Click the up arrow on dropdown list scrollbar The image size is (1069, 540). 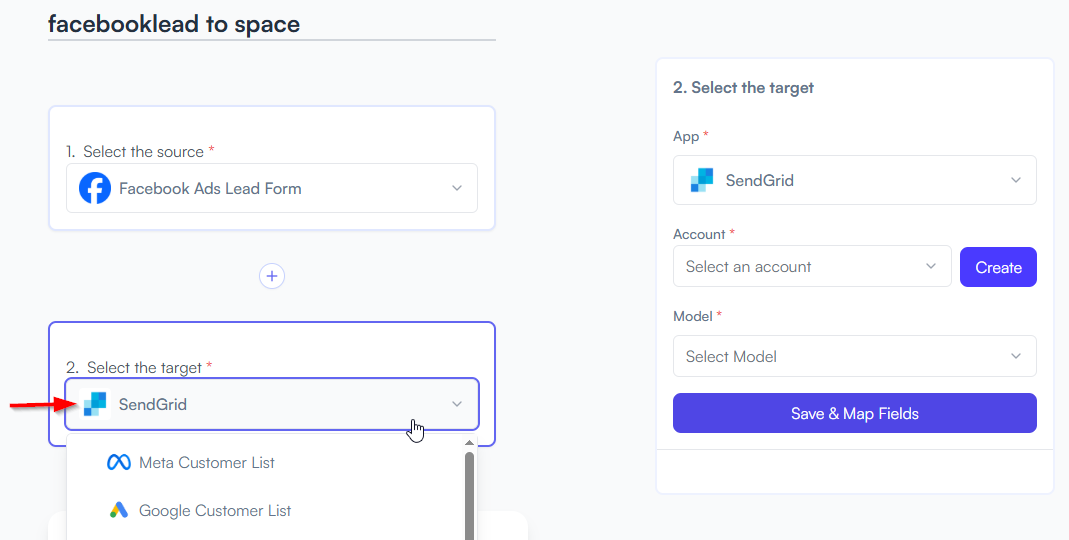coord(469,443)
